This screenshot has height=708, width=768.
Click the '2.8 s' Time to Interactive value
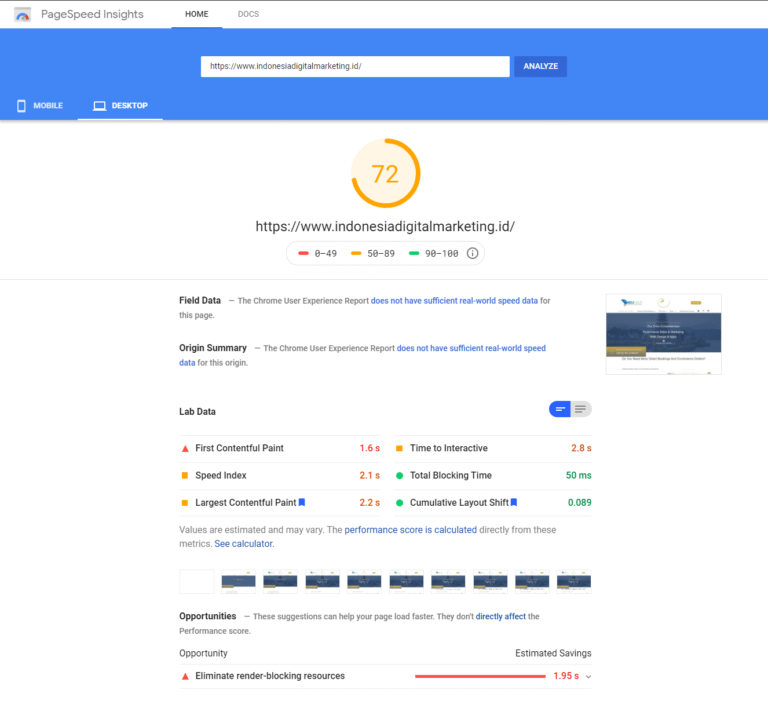[581, 448]
